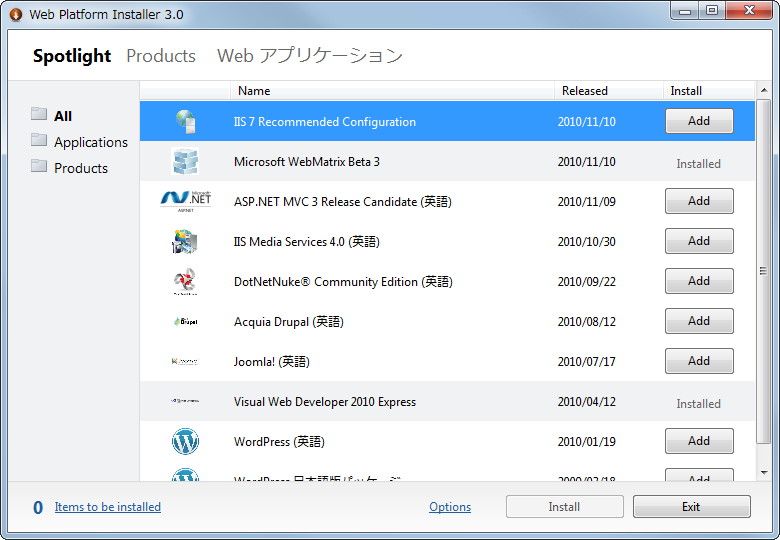Add IIS Media Services 4.0
Screen dimensions: 780x540
[x=699, y=241]
